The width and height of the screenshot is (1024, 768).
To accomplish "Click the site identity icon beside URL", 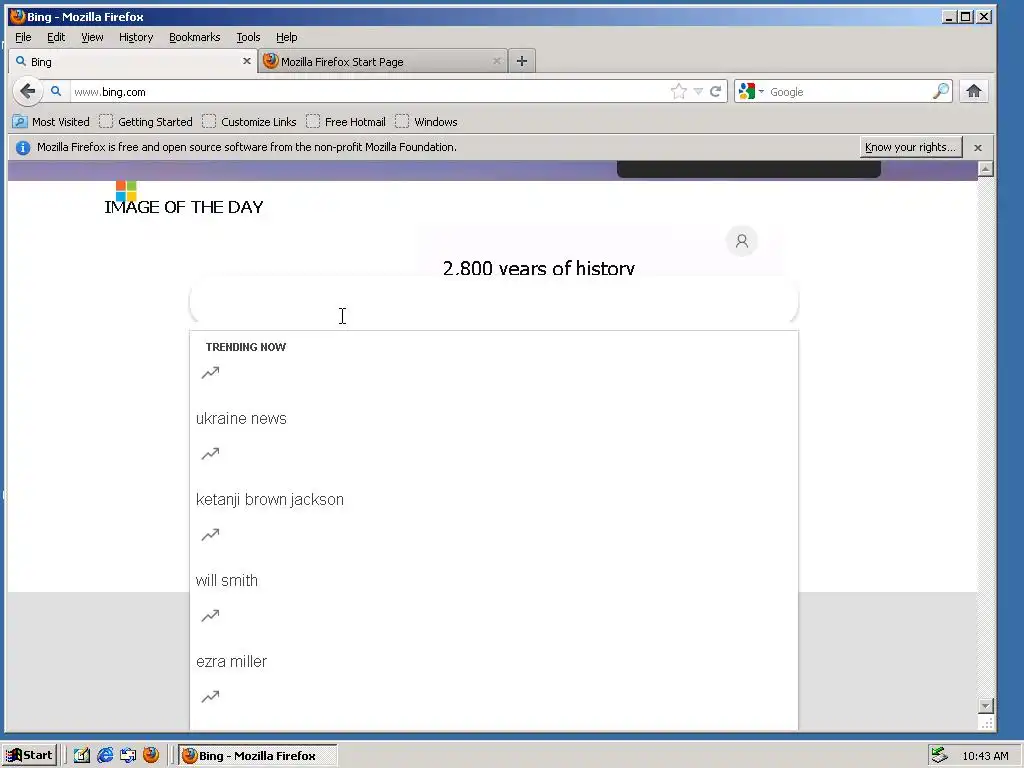I will 56,91.
